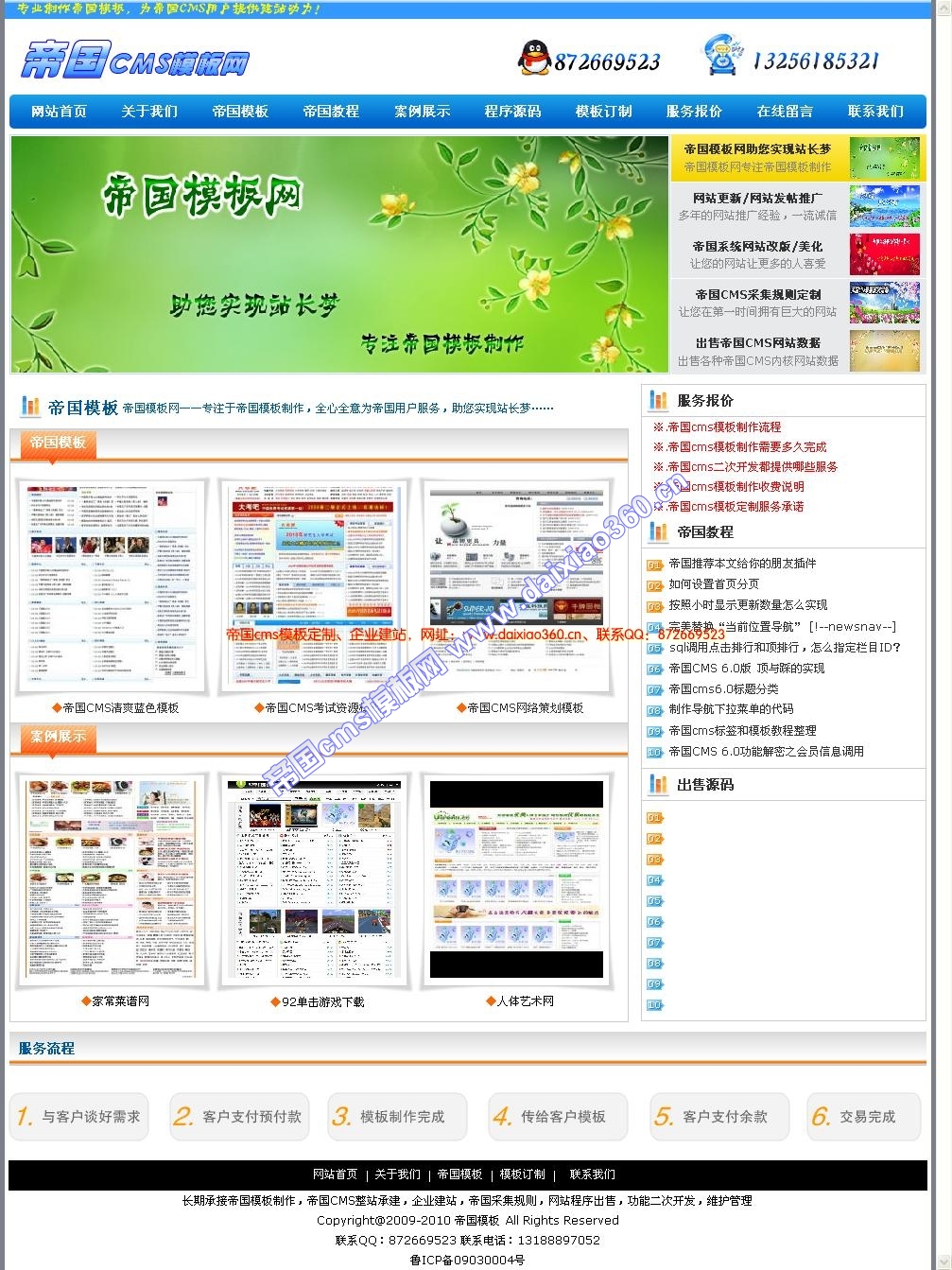Select 模板订制 in the blue navigation bar
952x1270 pixels.
603,112
